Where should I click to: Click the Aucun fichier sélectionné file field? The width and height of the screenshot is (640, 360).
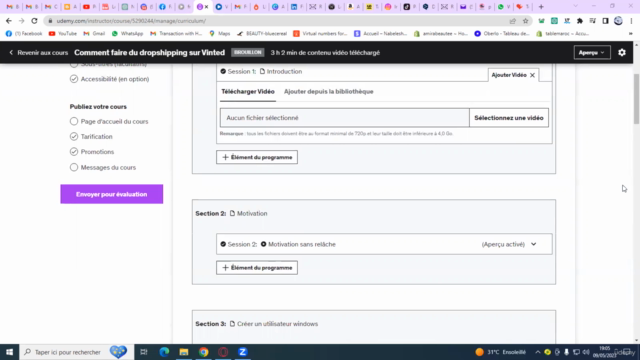(x=344, y=118)
